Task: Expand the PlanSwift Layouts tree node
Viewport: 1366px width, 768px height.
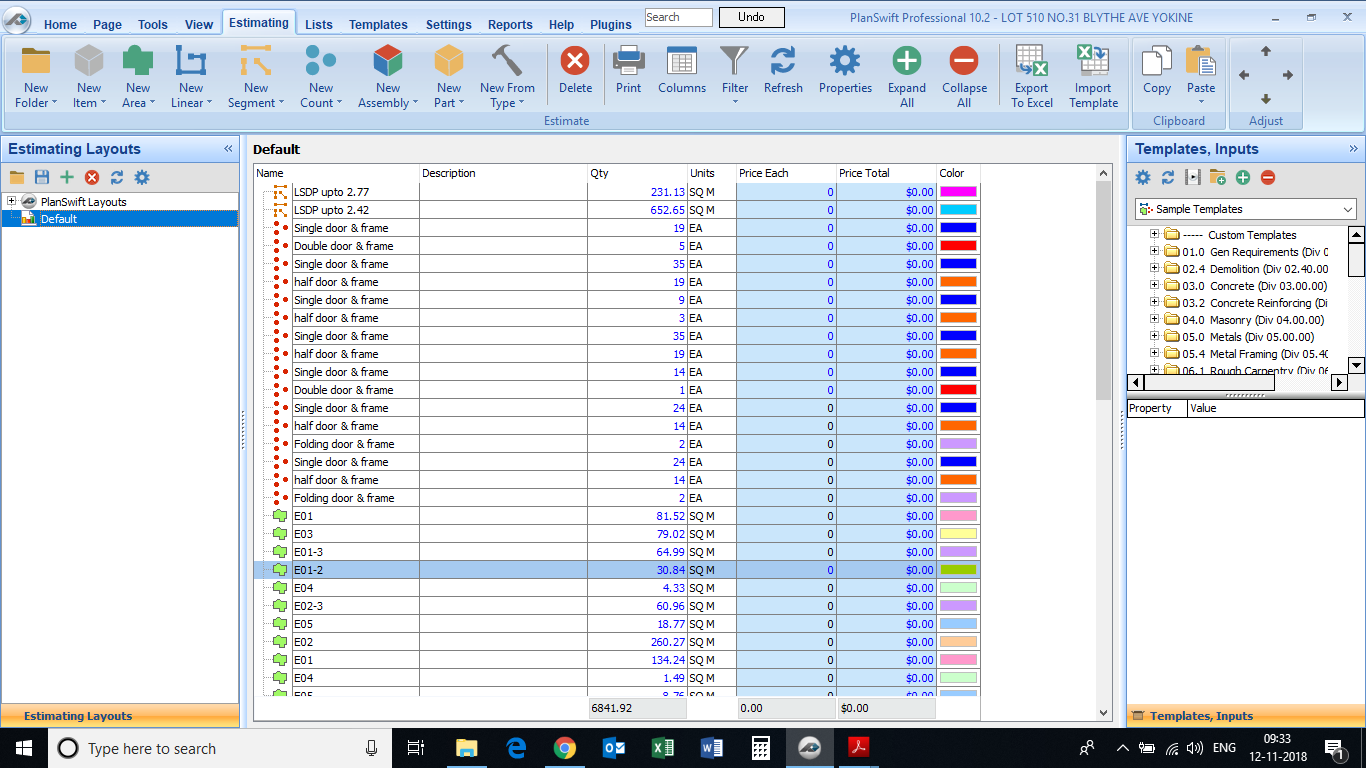Action: coord(12,201)
